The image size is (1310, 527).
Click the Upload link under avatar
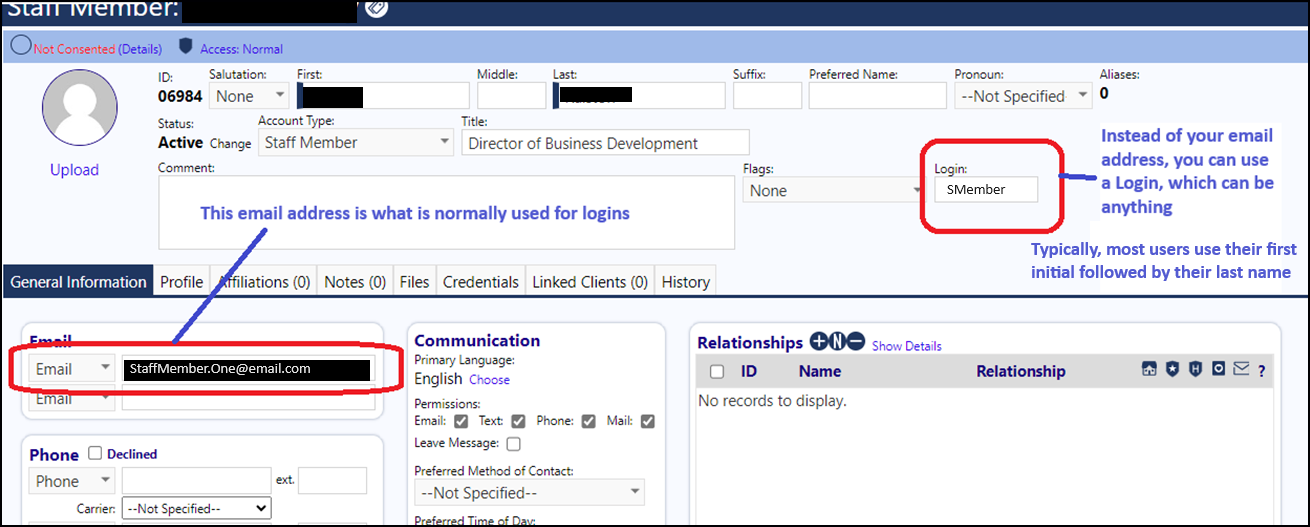click(x=75, y=170)
